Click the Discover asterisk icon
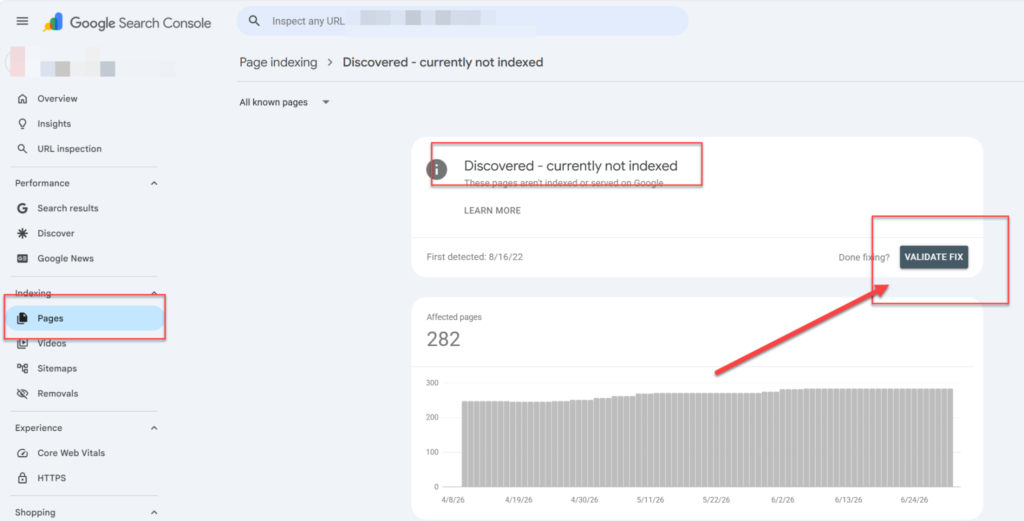The image size is (1024, 521). (22, 233)
